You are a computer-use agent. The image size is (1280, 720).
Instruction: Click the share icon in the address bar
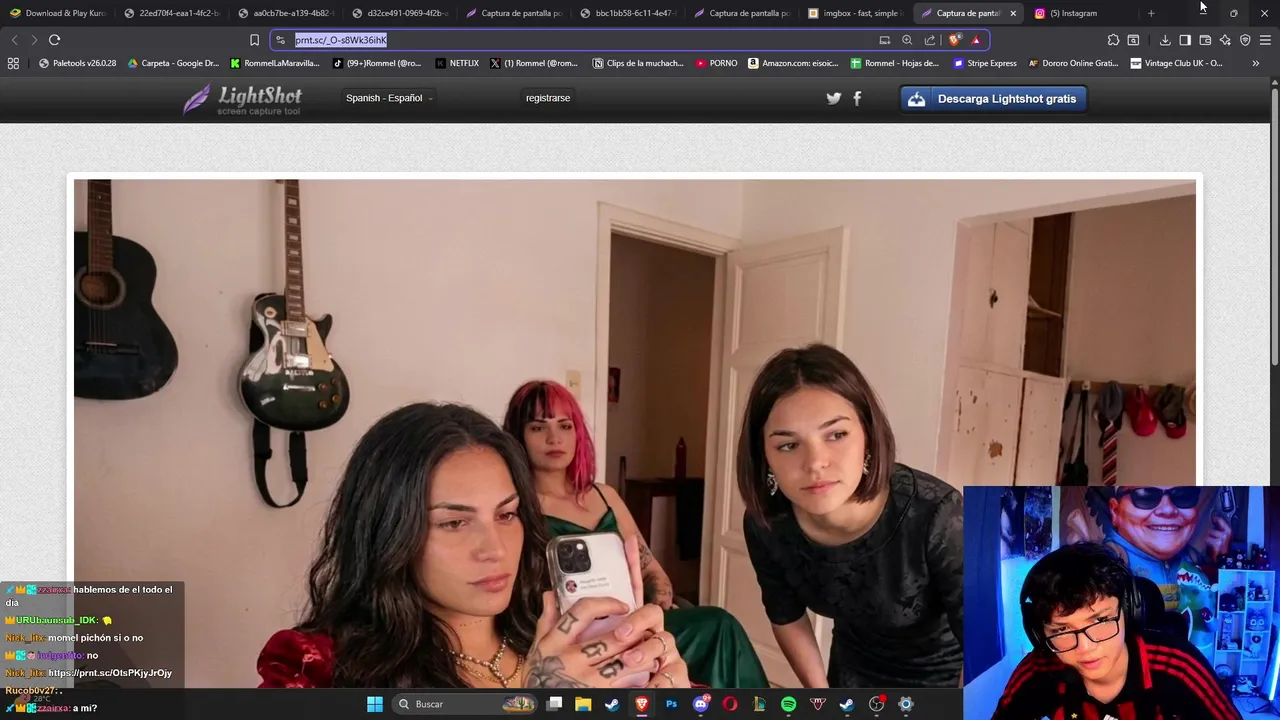tap(930, 40)
